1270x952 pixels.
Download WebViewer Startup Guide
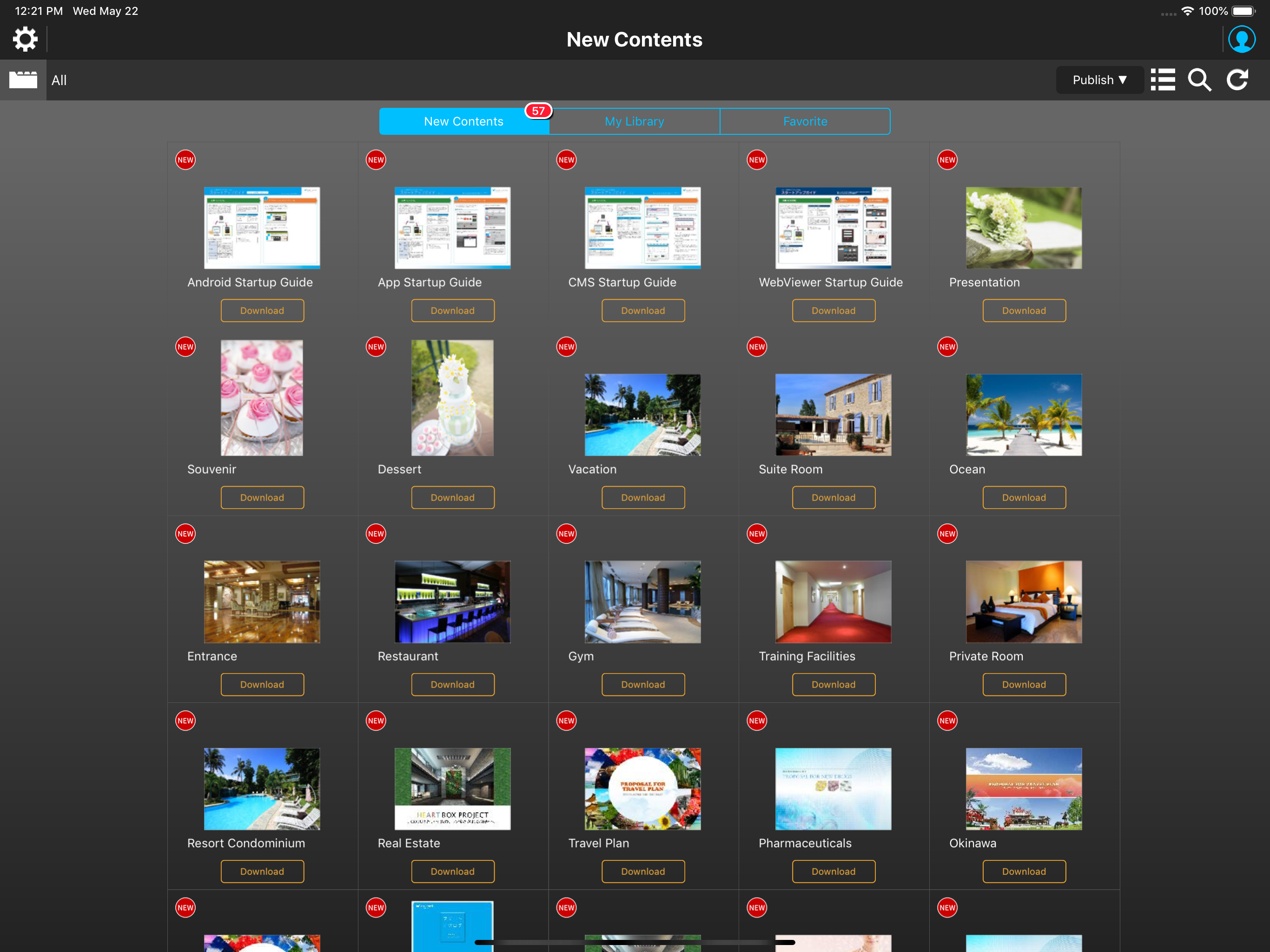(833, 311)
